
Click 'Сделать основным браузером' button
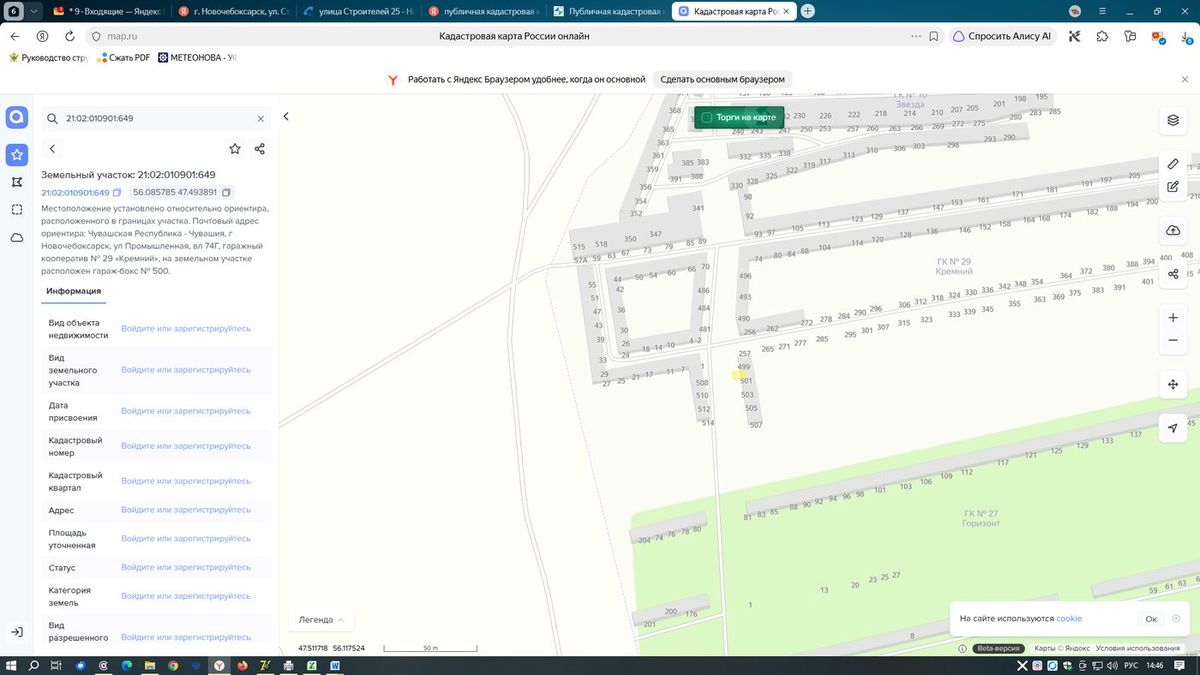(724, 79)
